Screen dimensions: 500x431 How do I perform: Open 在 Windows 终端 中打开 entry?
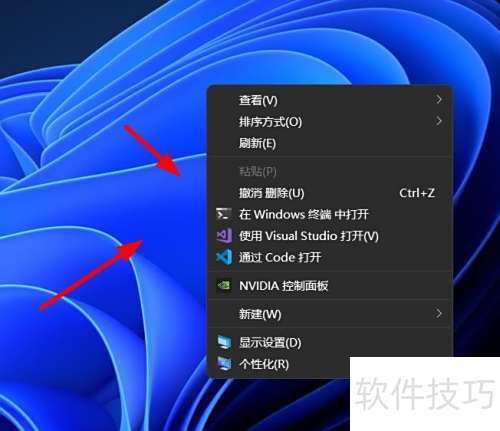329,214
